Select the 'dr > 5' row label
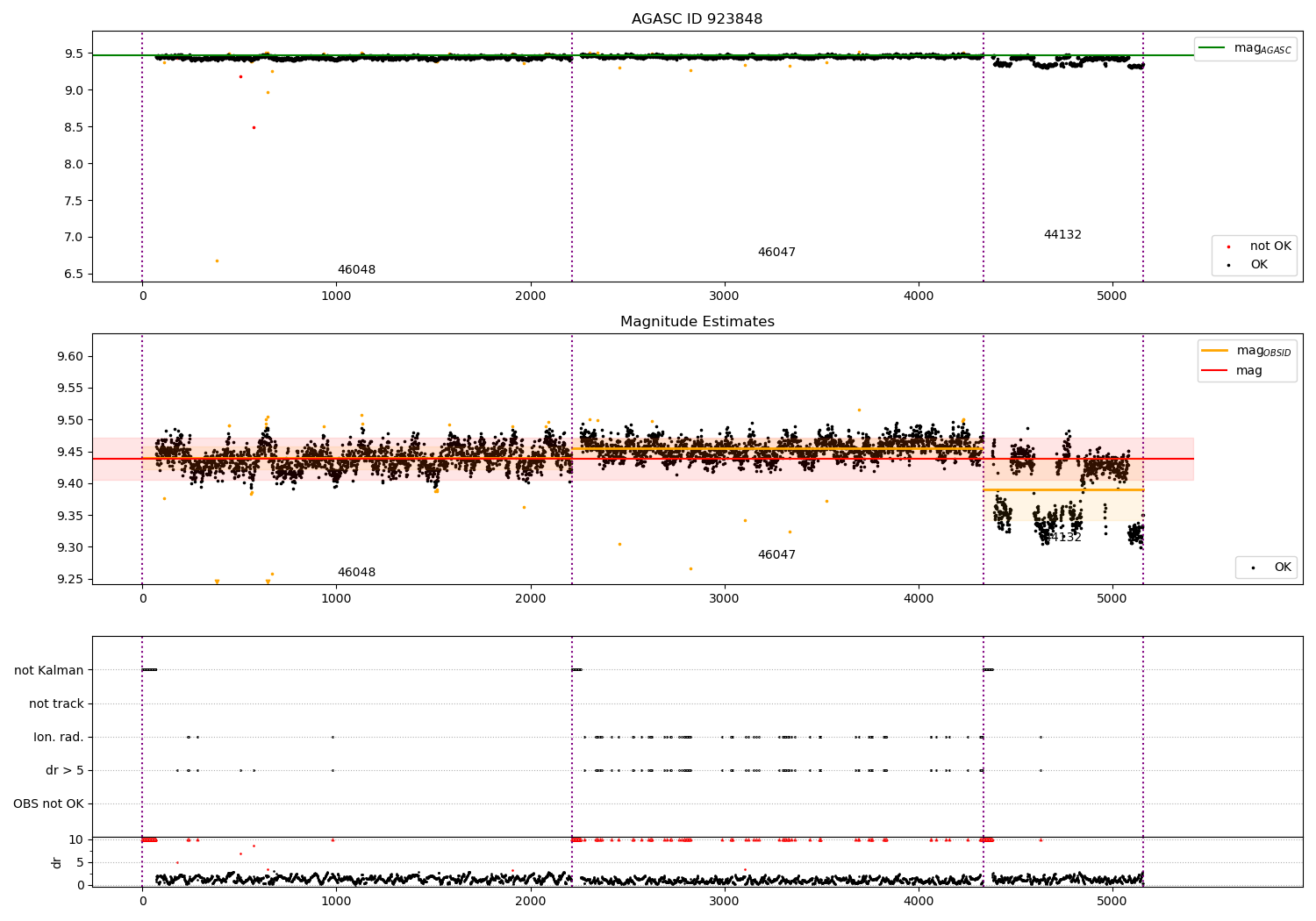Viewport: 1316px width, 921px height. (x=65, y=770)
